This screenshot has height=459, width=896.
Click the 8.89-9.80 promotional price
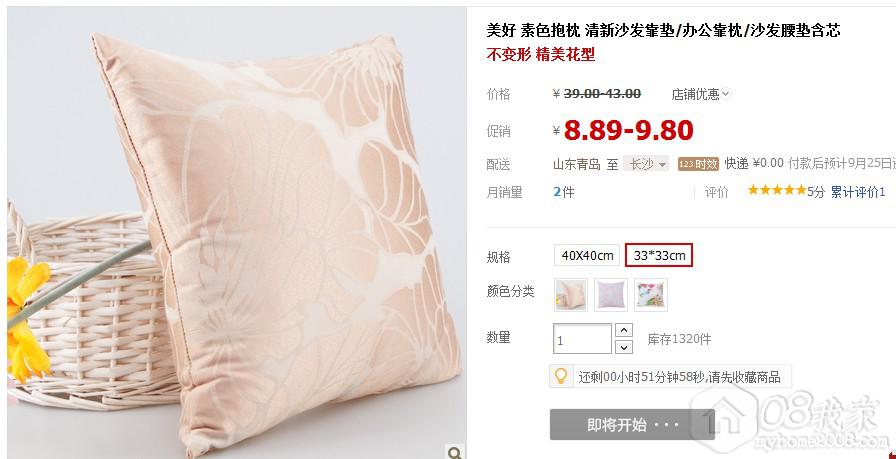[x=628, y=130]
